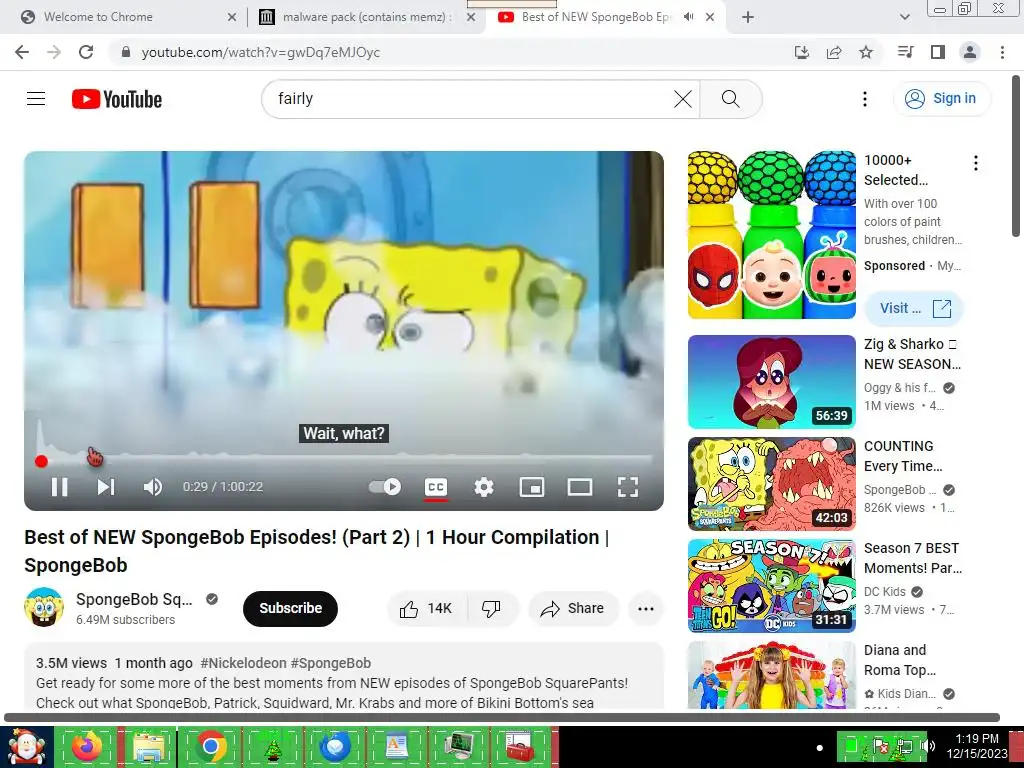This screenshot has width=1024, height=768.
Task: Share this page from address bar
Action: point(834,52)
